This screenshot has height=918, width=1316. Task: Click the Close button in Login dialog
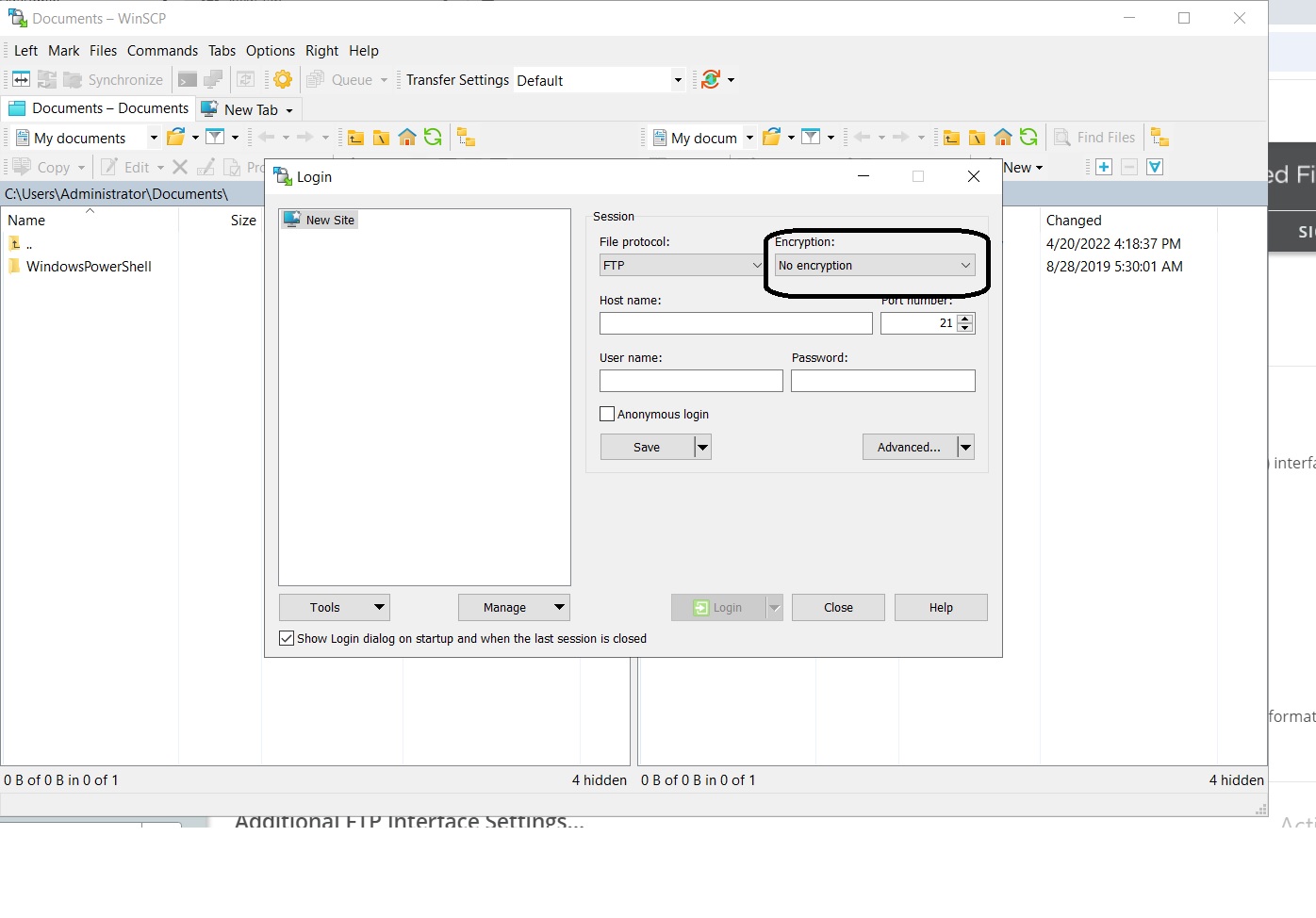point(838,608)
